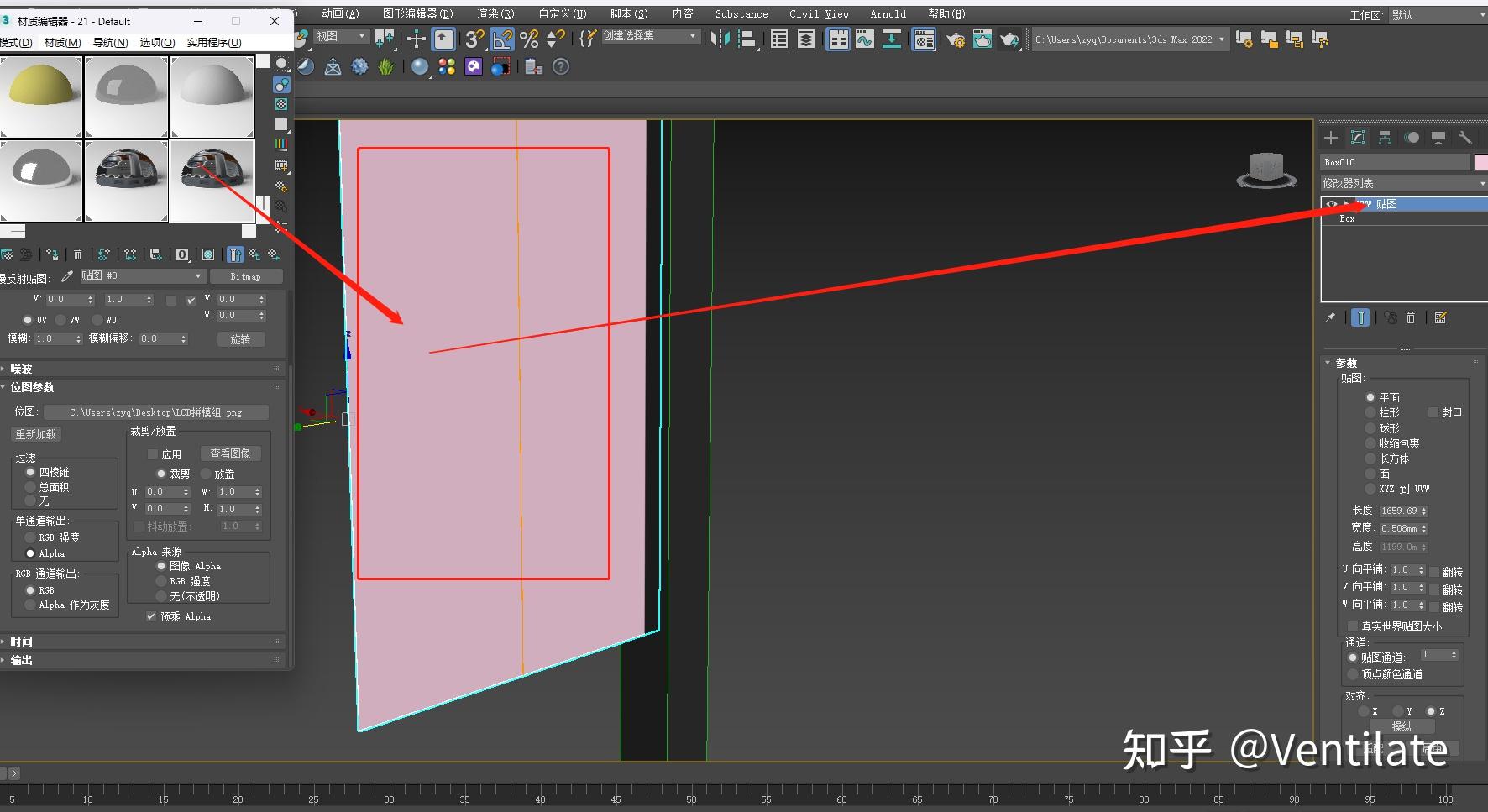Open the Layer Explorer toolbar icon
This screenshot has height=812, width=1488.
click(806, 39)
